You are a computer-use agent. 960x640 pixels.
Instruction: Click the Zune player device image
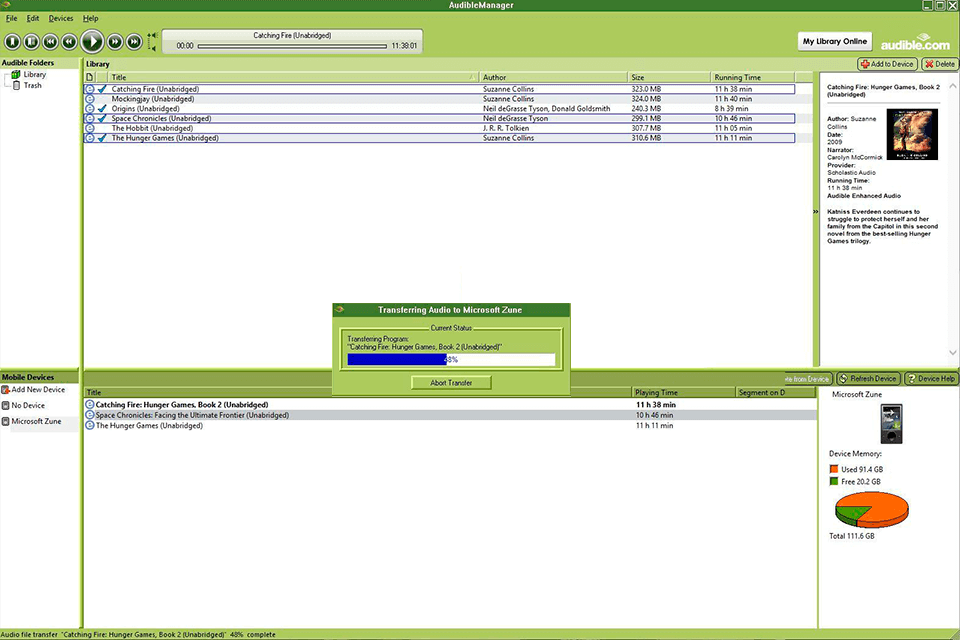891,424
